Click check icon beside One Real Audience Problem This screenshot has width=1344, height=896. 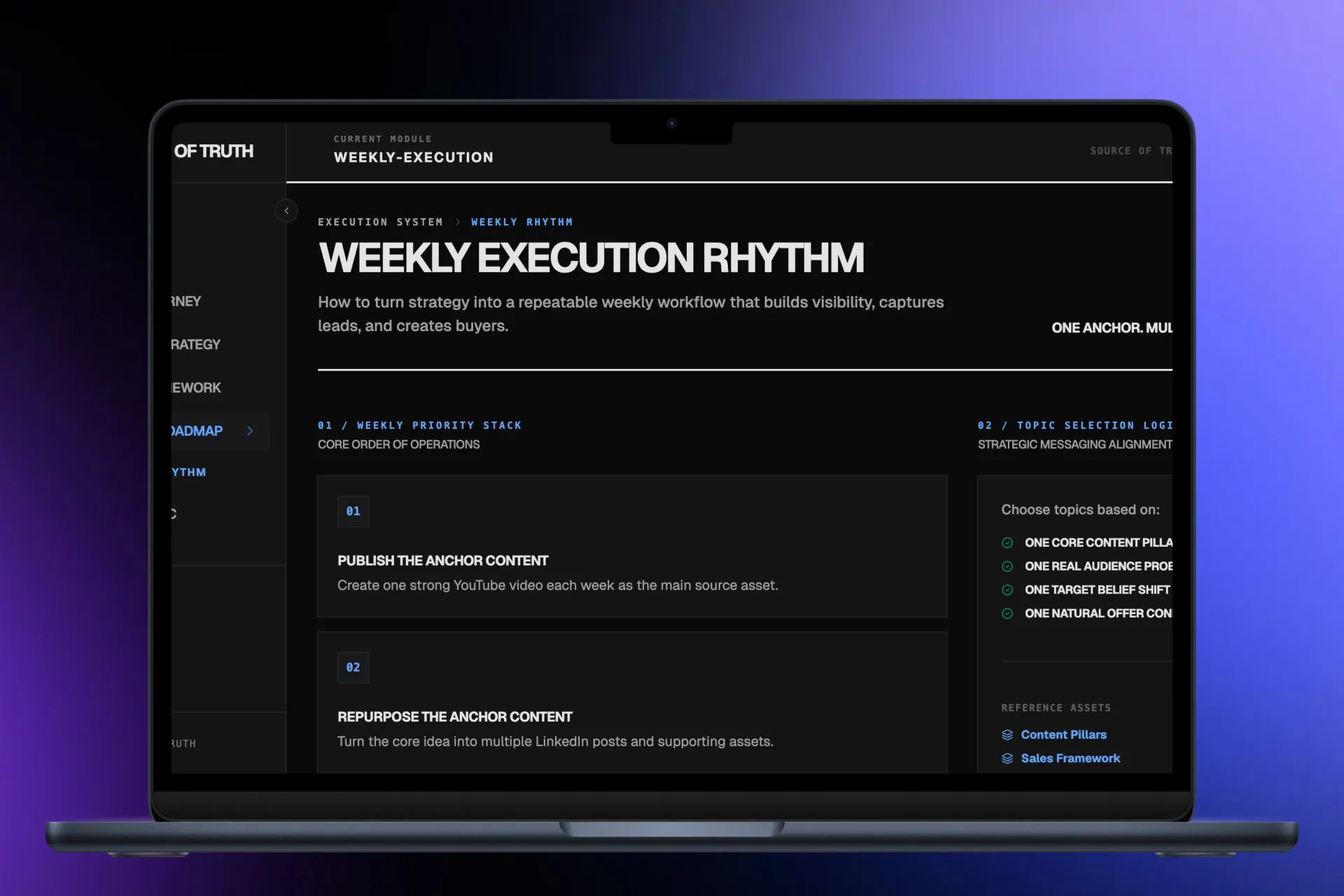(x=1007, y=566)
